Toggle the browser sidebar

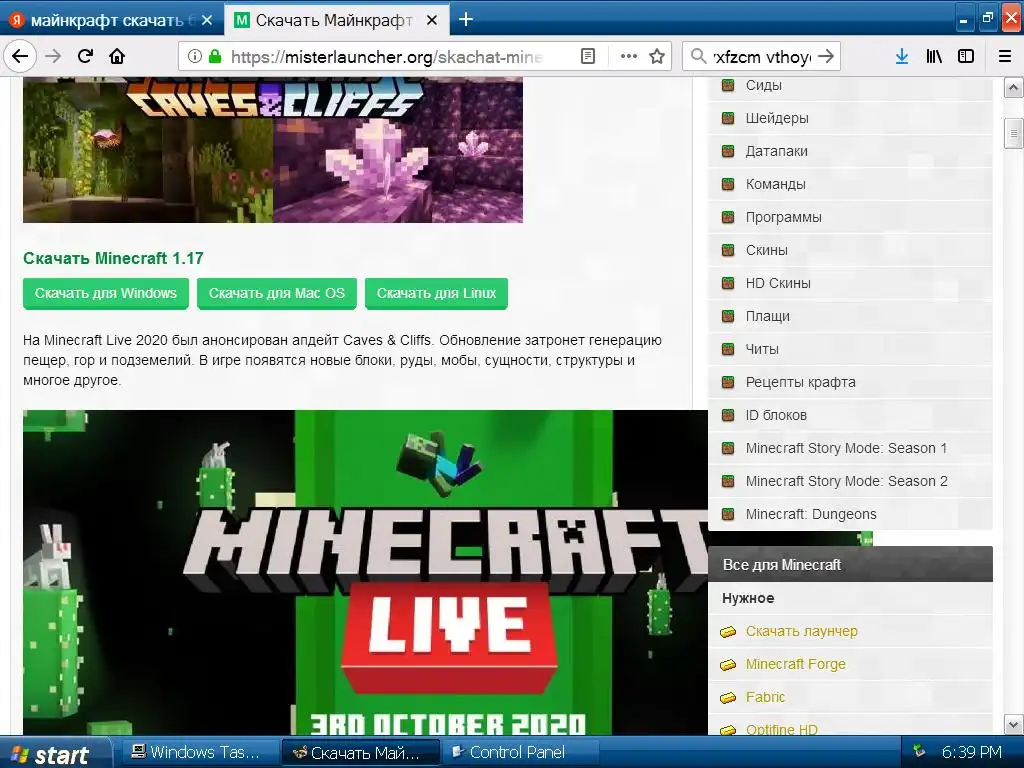pyautogui.click(x=966, y=57)
